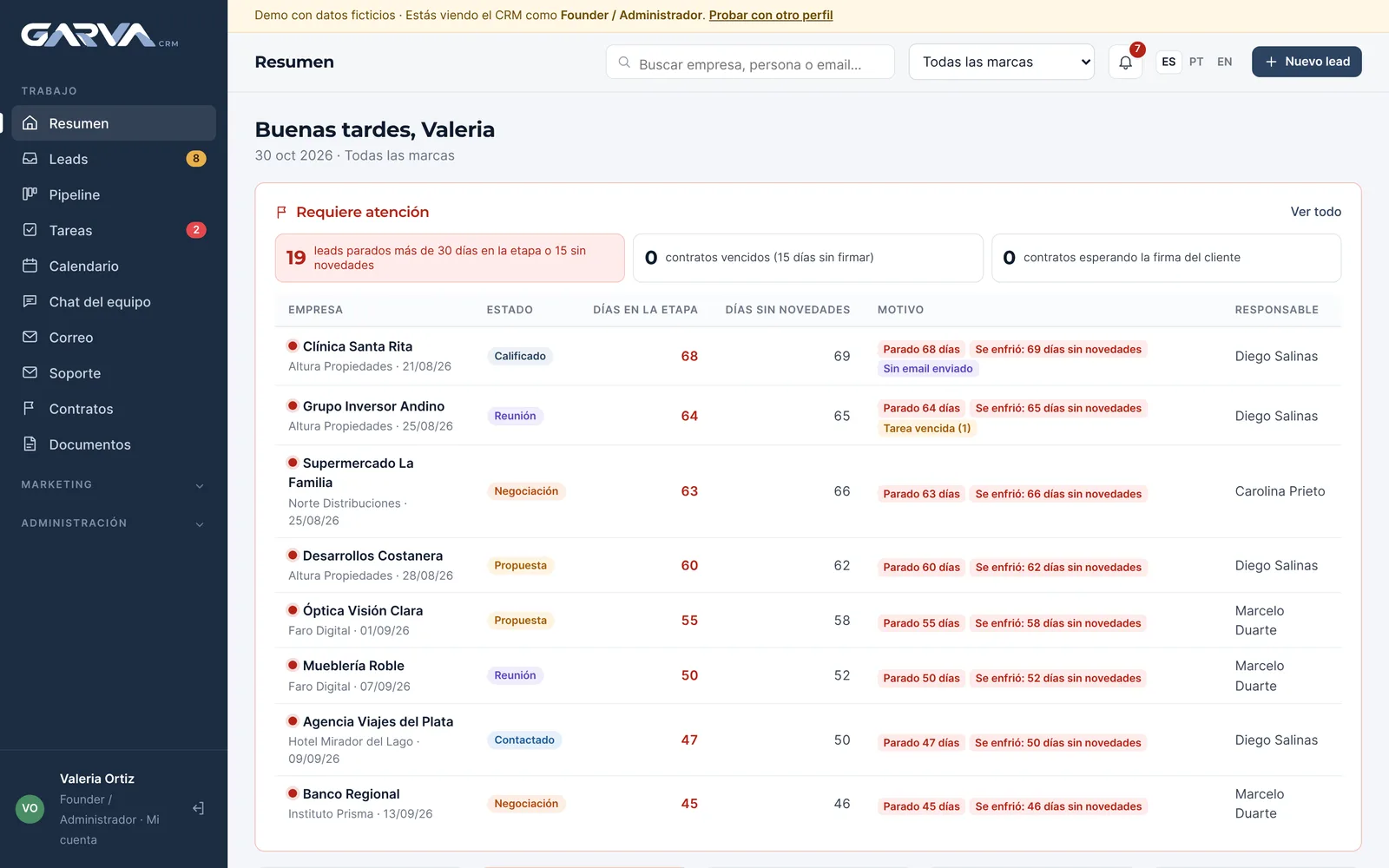Open the Todas las marcas dropdown
The height and width of the screenshot is (868, 1389).
(x=1002, y=62)
